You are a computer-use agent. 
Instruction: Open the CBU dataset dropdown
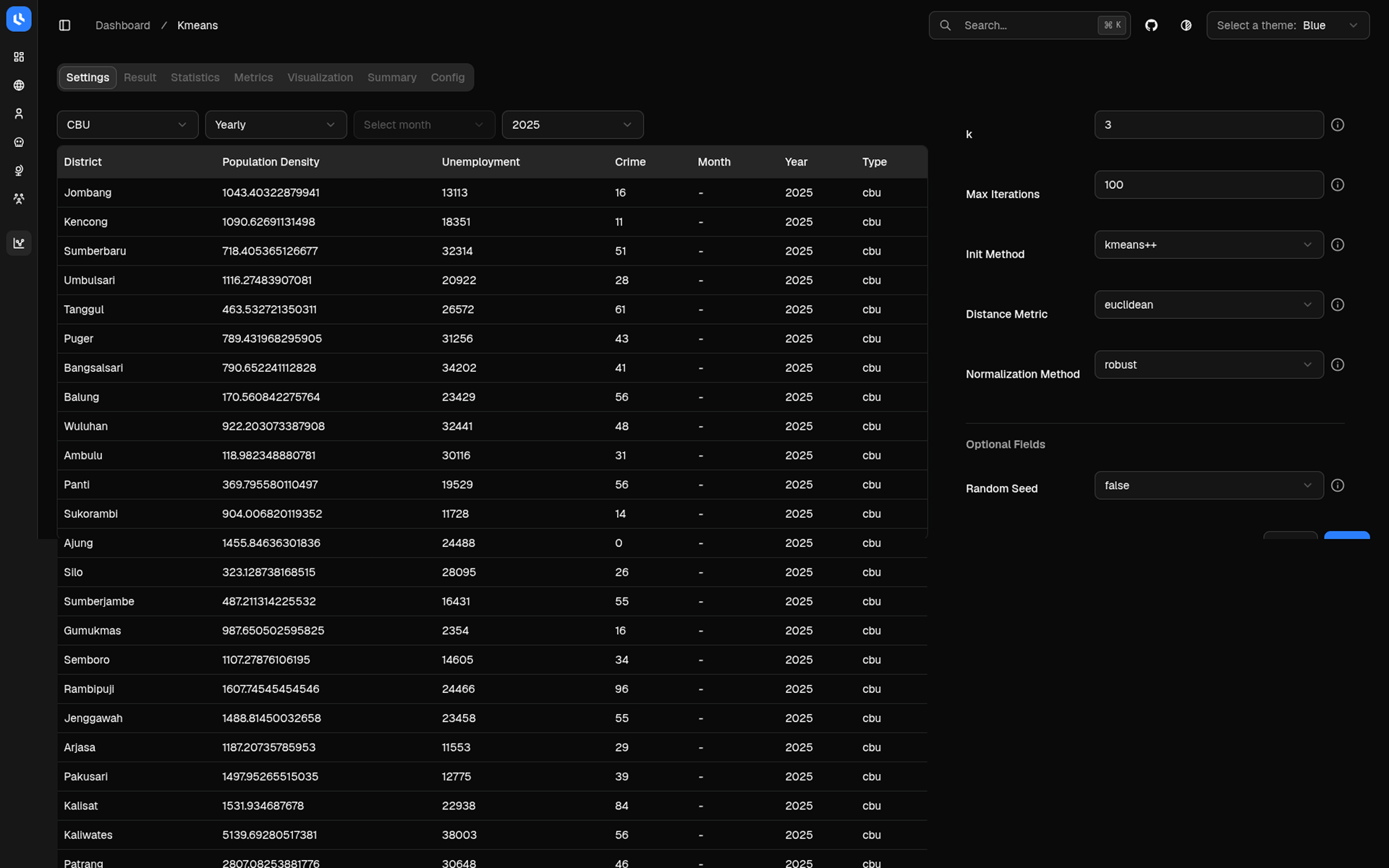click(127, 125)
